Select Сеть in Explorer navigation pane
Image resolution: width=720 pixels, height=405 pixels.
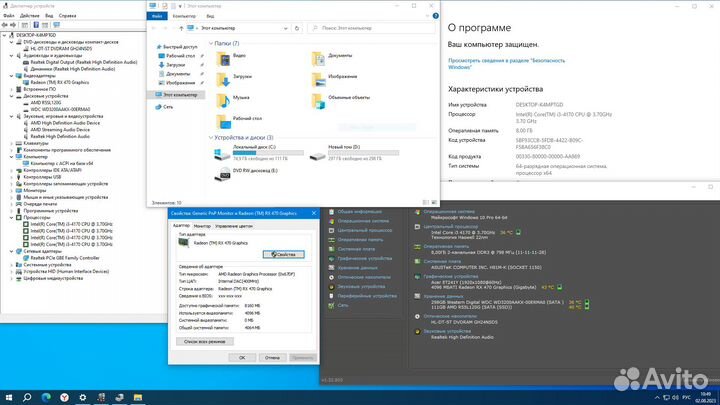tap(164, 107)
